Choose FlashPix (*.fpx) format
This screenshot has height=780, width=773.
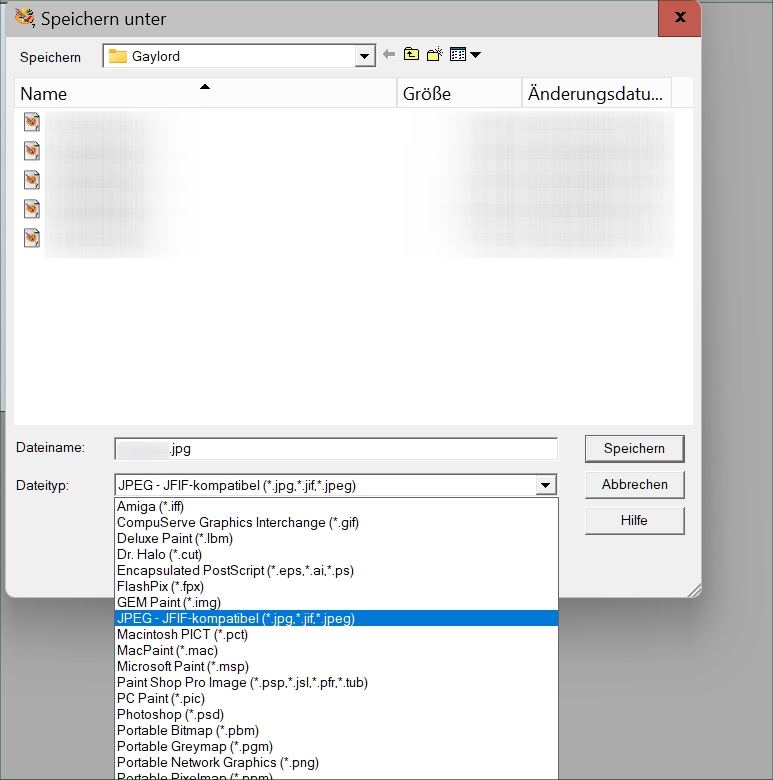pos(336,586)
